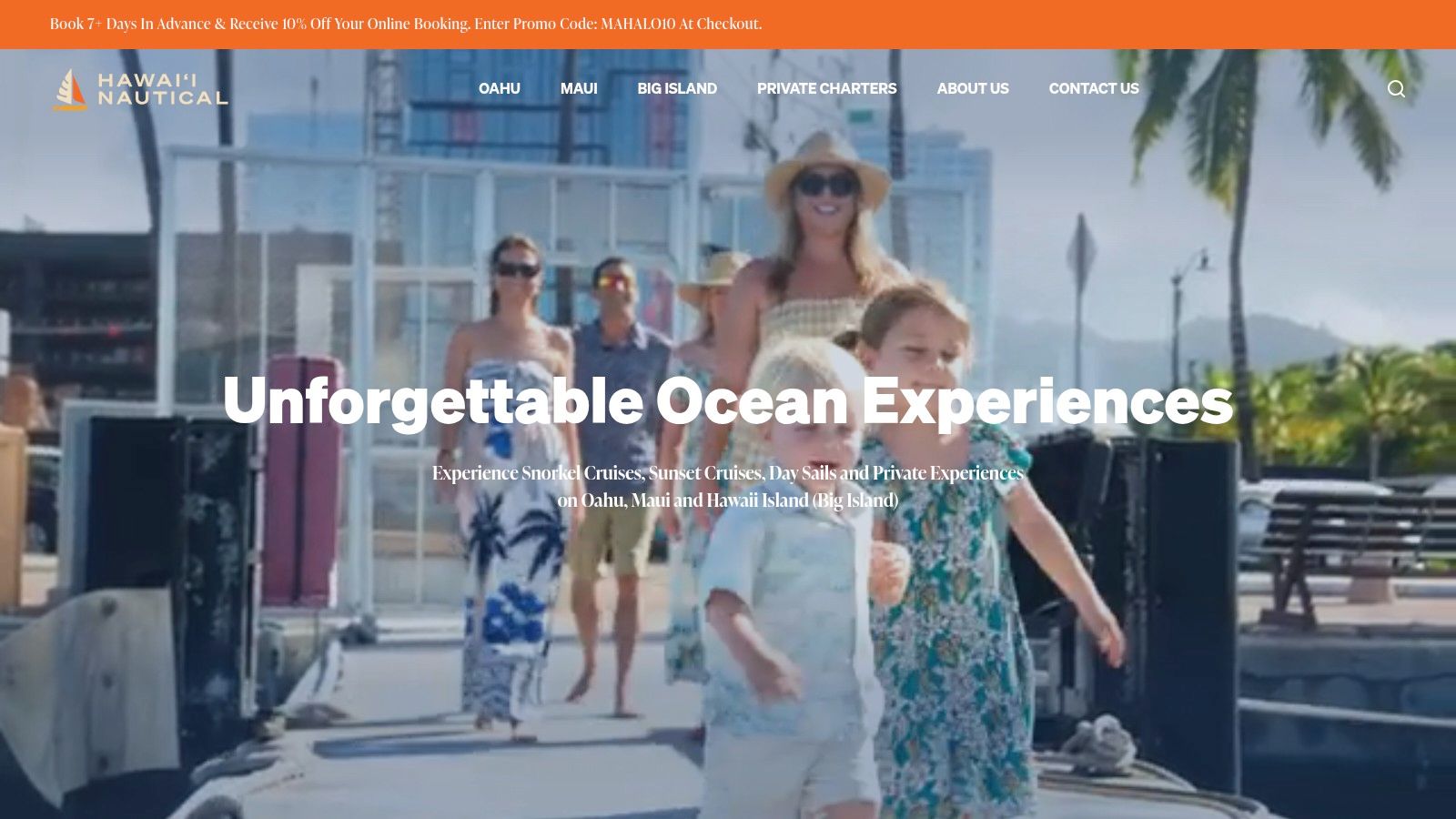Click the orange promo banner text
Image resolution: width=1456 pixels, height=819 pixels.
coord(406,24)
